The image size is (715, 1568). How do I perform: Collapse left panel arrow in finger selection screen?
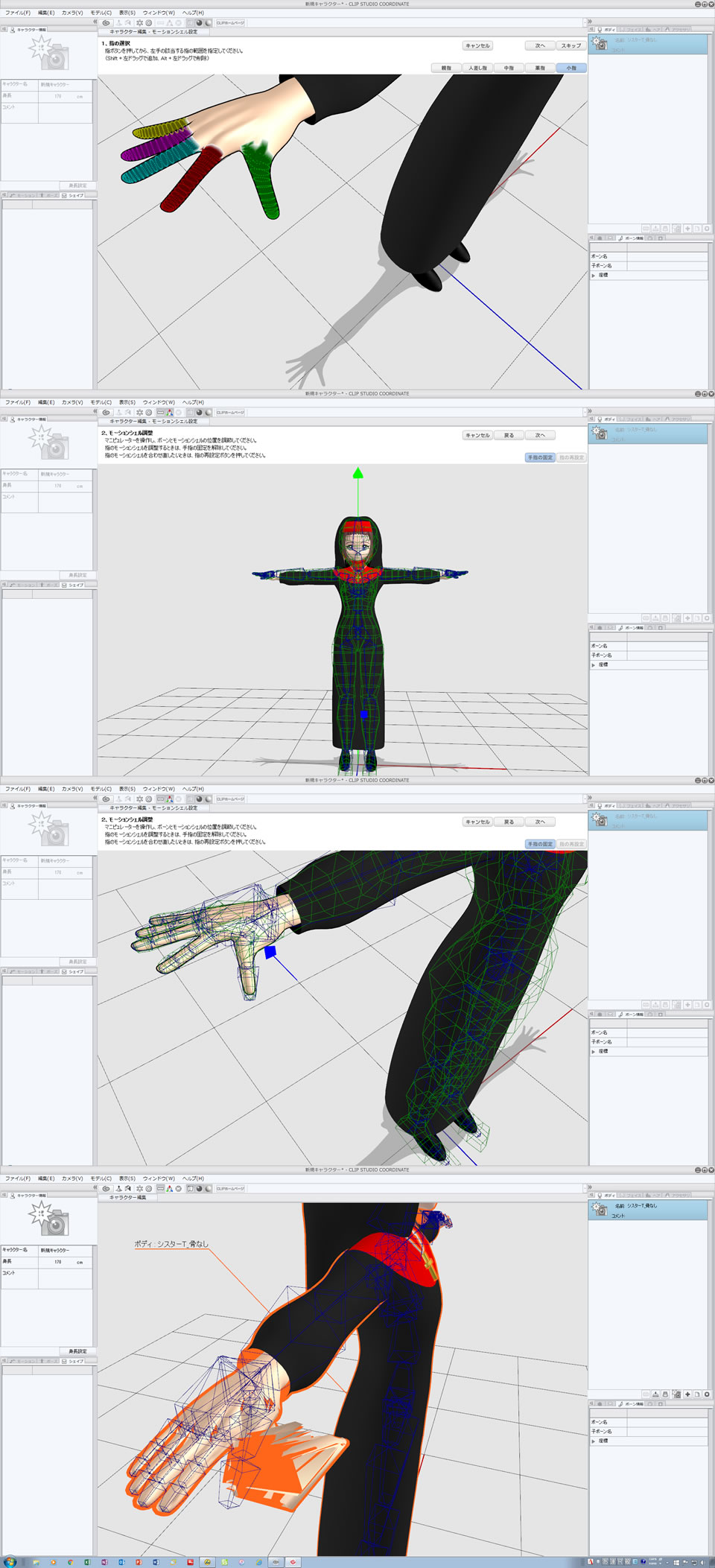[95, 22]
